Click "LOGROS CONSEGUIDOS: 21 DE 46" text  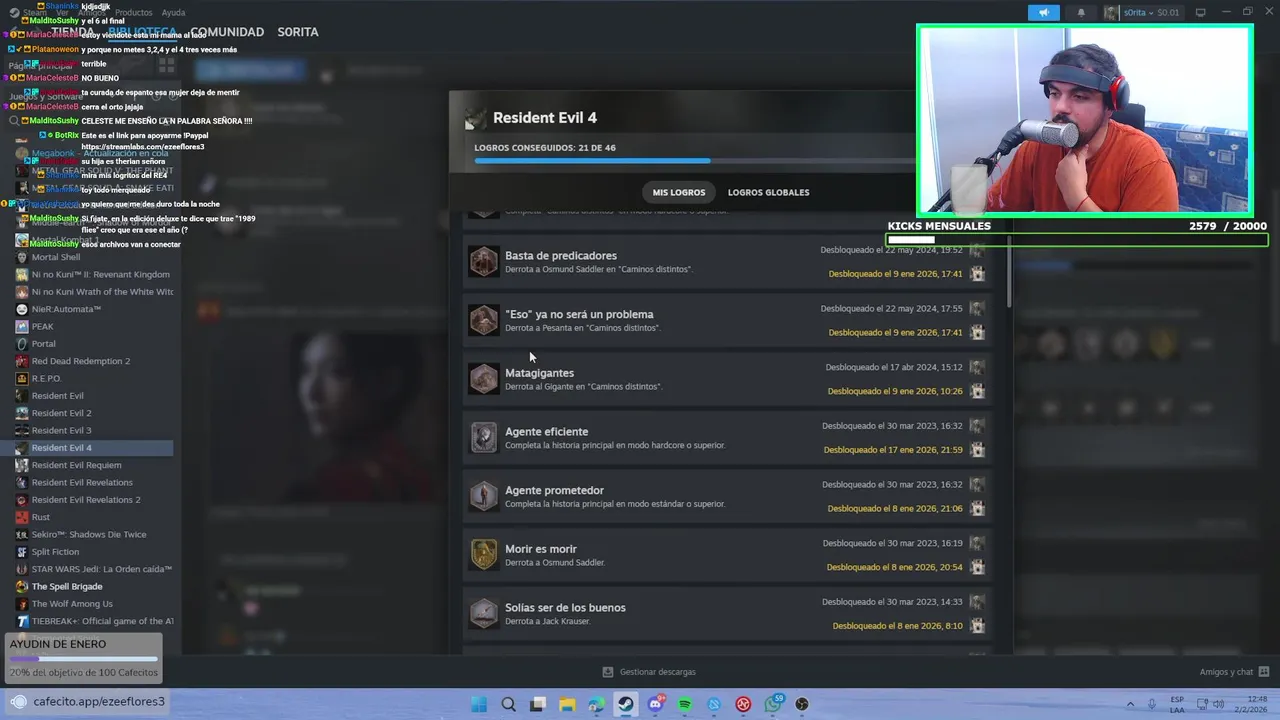(545, 147)
